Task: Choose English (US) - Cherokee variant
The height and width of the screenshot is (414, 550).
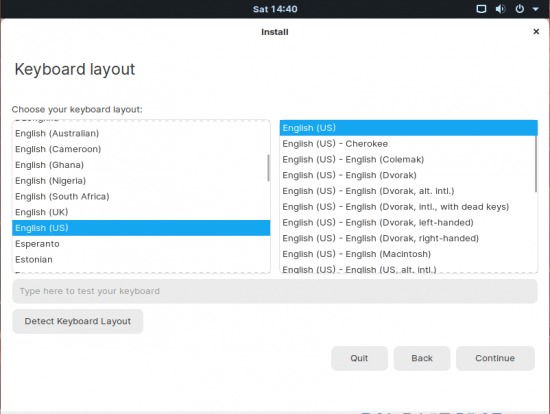Action: 409,144
